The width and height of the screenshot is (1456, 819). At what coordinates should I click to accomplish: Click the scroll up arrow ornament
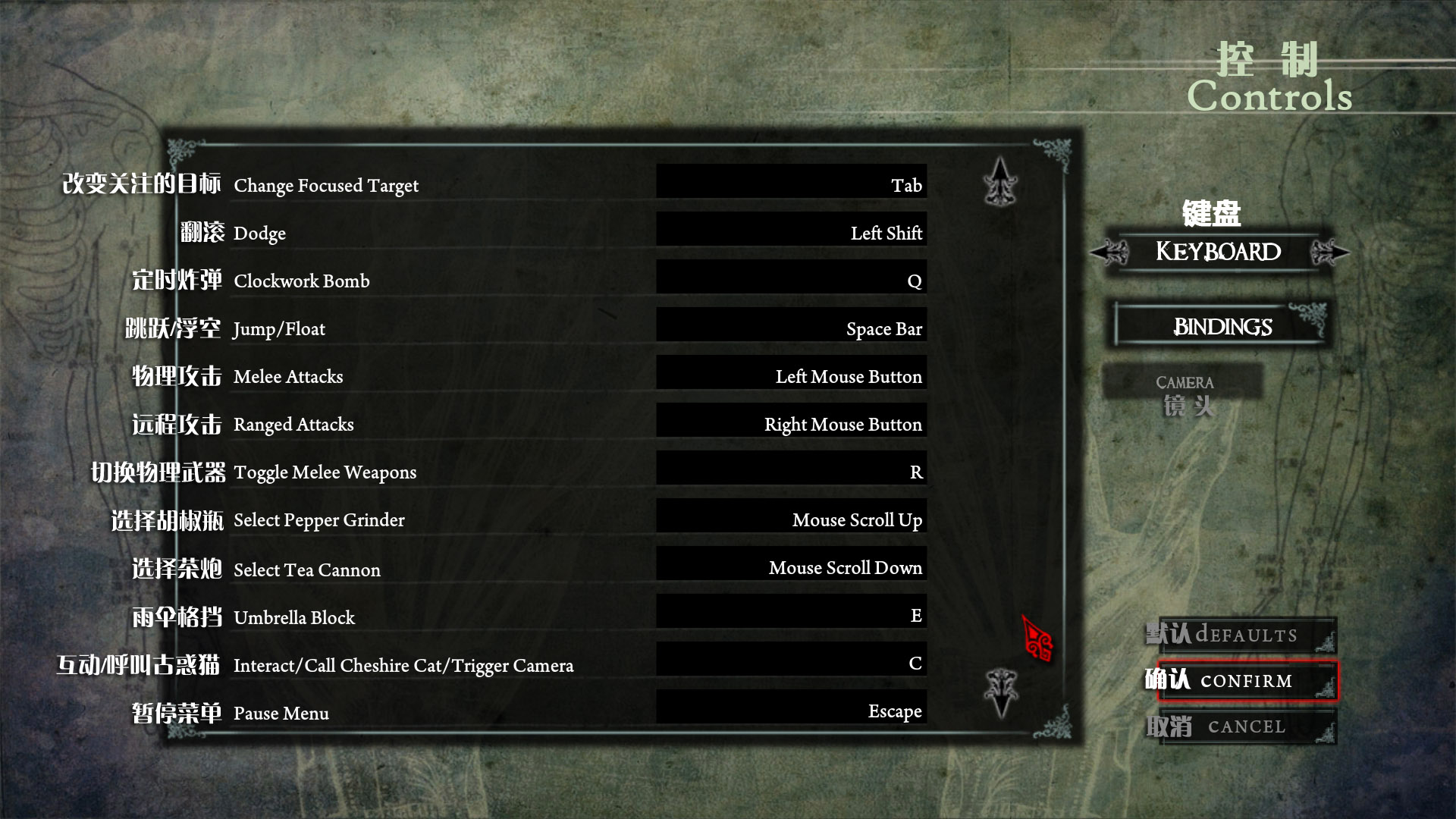(x=1001, y=181)
